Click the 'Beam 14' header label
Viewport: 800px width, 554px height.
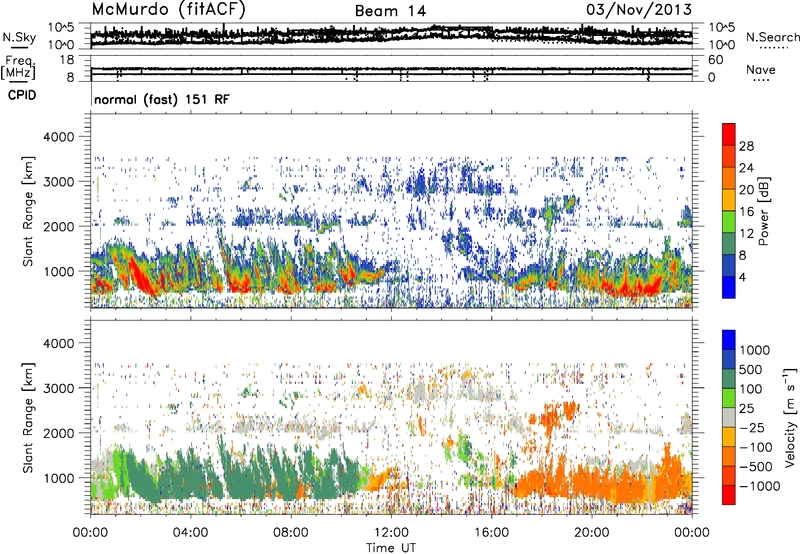[x=390, y=11]
